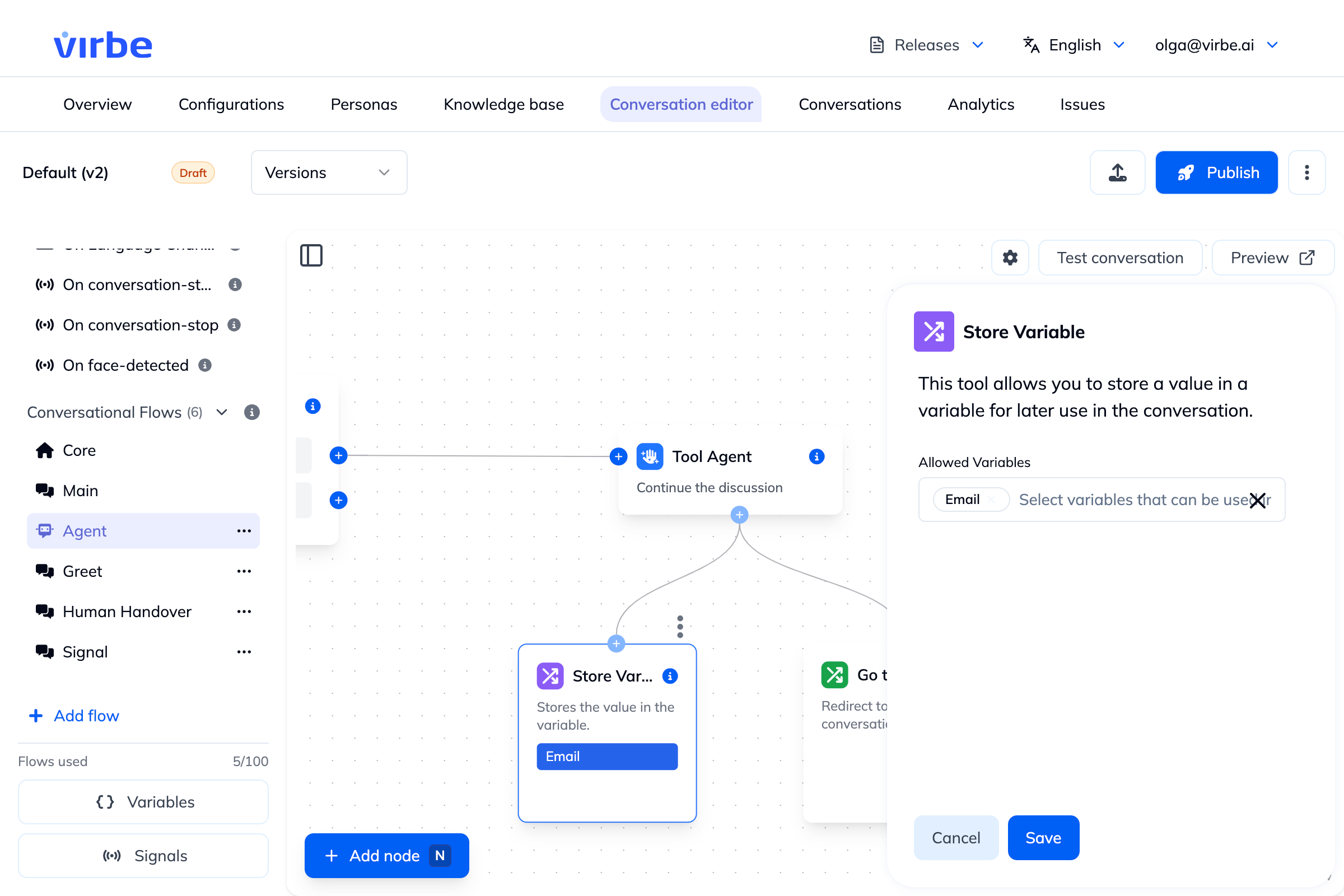Click the Publish button

point(1216,172)
